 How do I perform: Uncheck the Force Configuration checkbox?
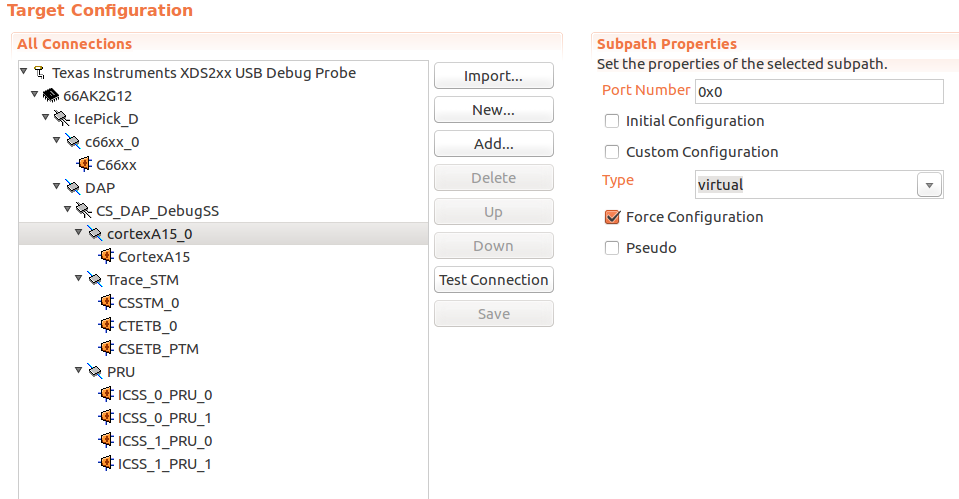[612, 217]
